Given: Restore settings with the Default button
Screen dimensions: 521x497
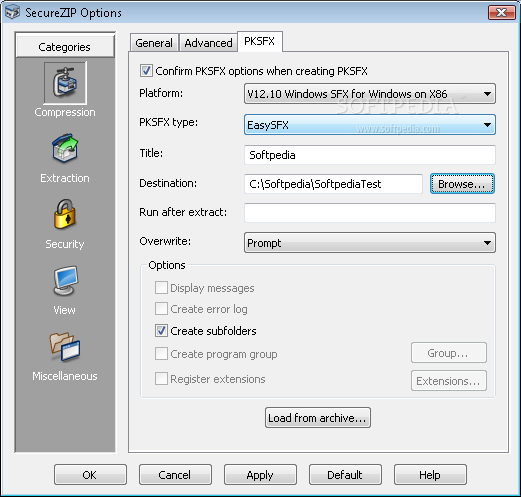Looking at the screenshot, I should [x=345, y=475].
